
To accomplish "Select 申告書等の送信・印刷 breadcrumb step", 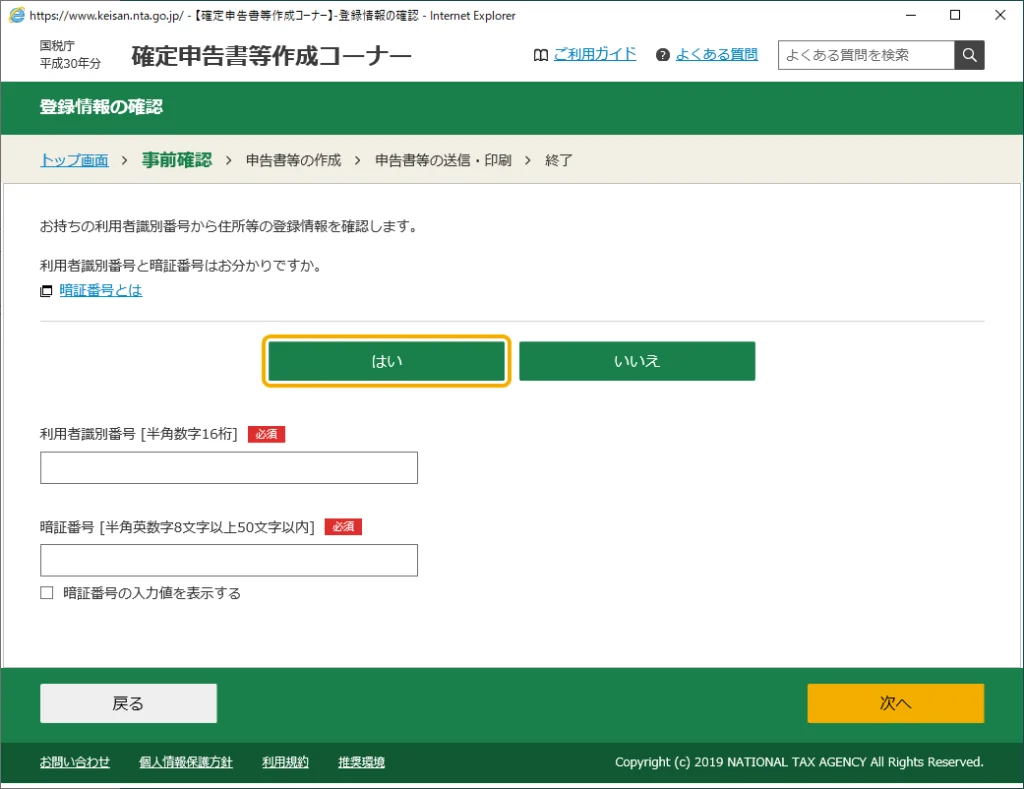I will tap(443, 160).
